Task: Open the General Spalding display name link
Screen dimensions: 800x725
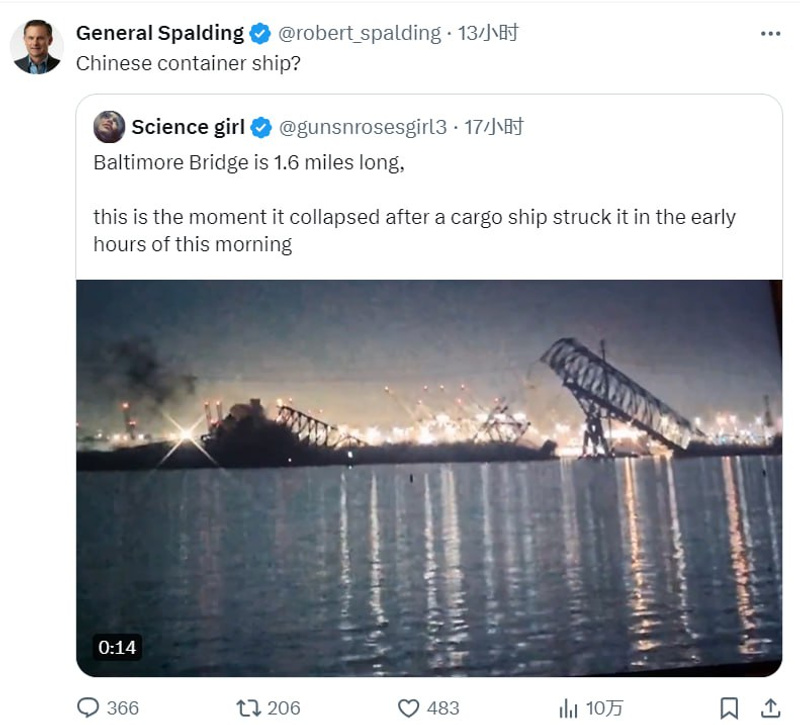Action: click(x=160, y=33)
